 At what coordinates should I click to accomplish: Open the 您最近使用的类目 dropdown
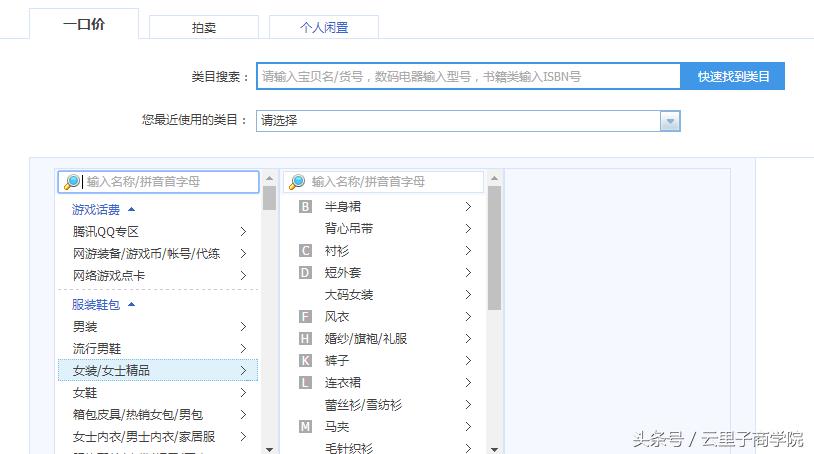669,121
